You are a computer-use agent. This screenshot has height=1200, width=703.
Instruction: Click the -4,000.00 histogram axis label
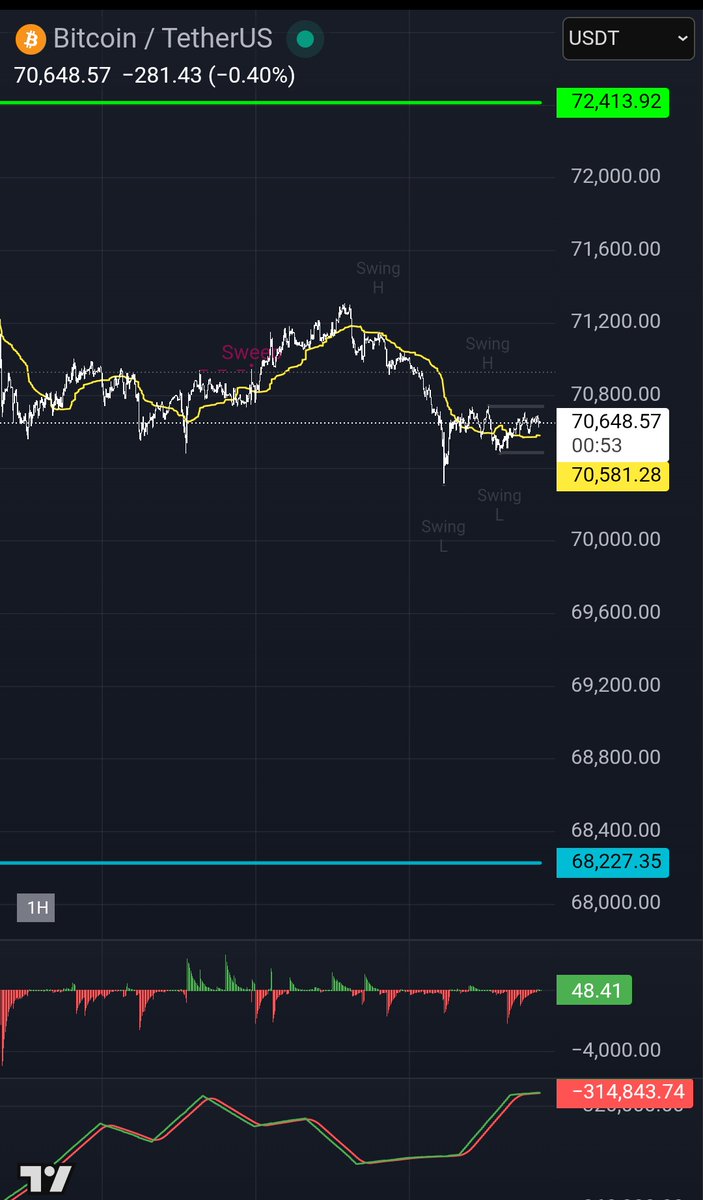[x=616, y=1050]
